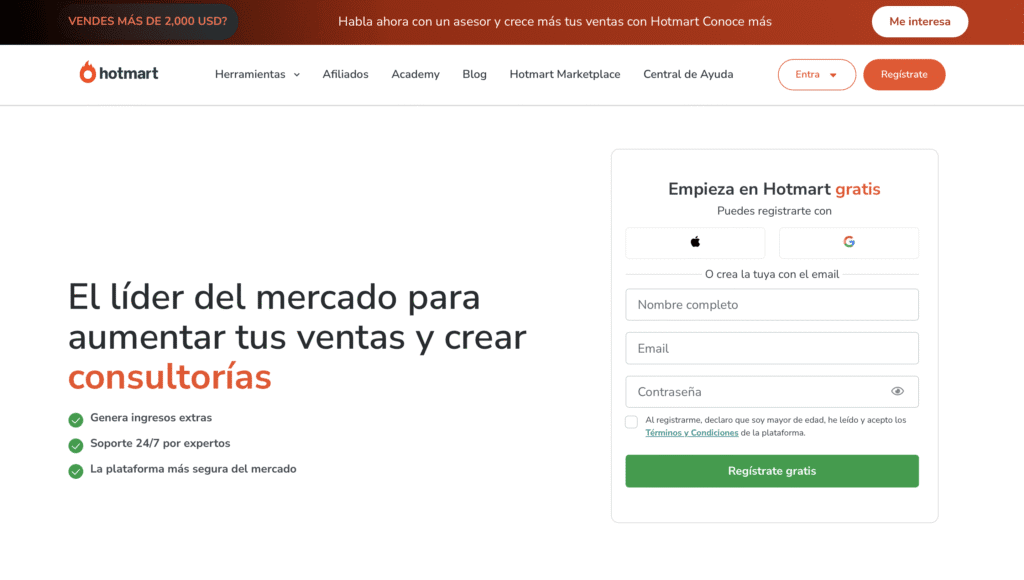Click the orange word 'consultorías'
Screen dimensions: 1024x580
[x=170, y=378]
